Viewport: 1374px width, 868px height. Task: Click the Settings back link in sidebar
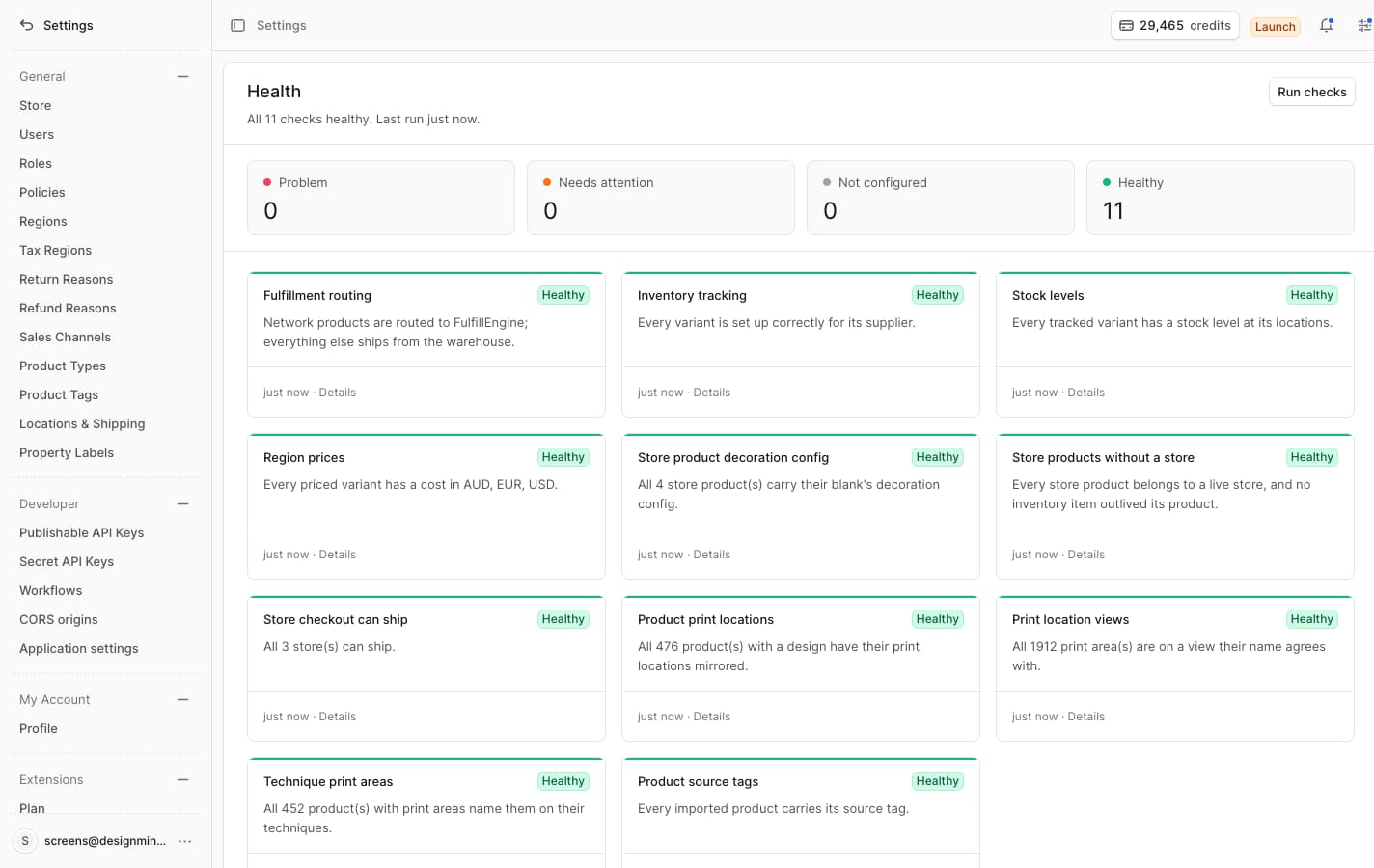[57, 26]
